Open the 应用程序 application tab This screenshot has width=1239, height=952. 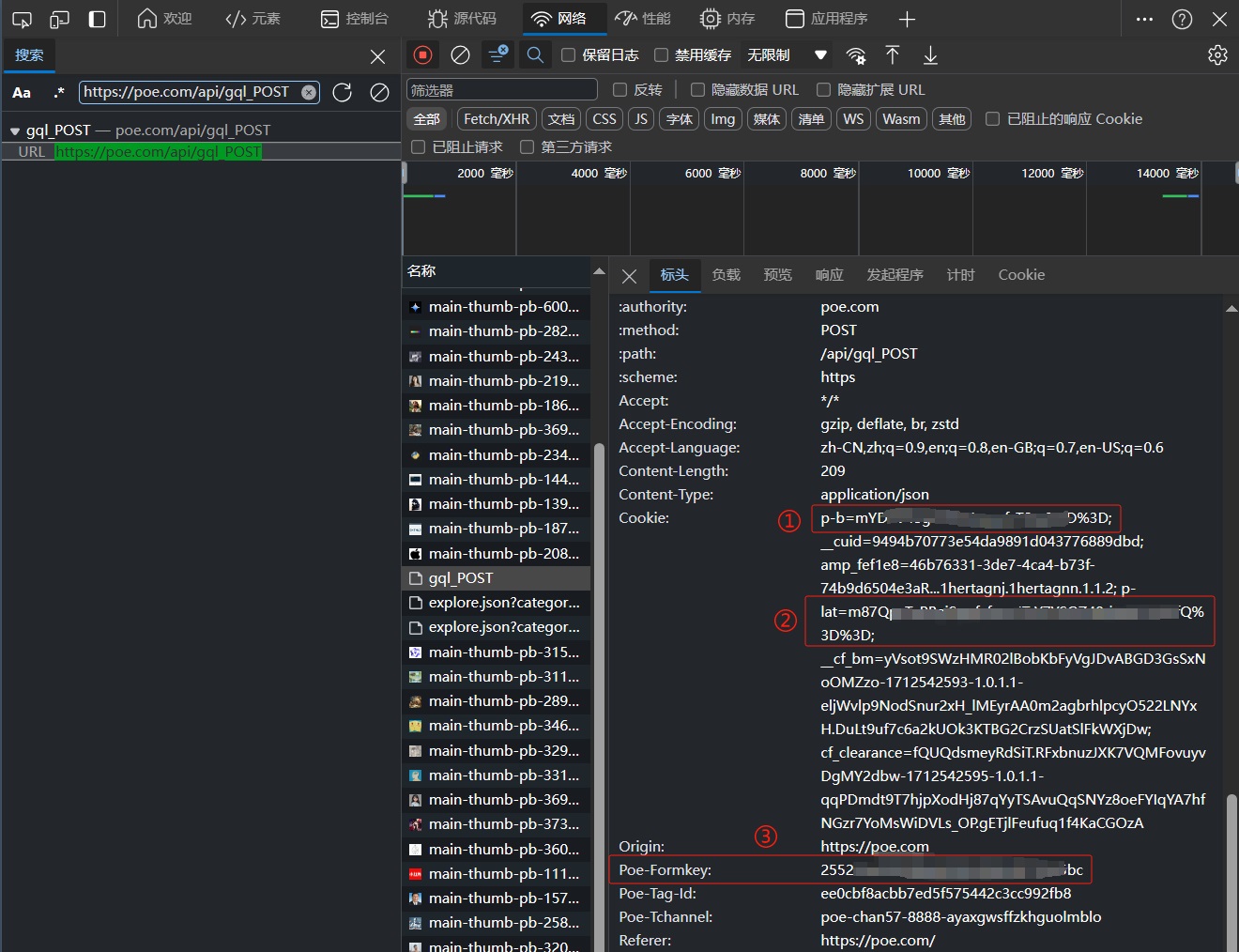(827, 19)
